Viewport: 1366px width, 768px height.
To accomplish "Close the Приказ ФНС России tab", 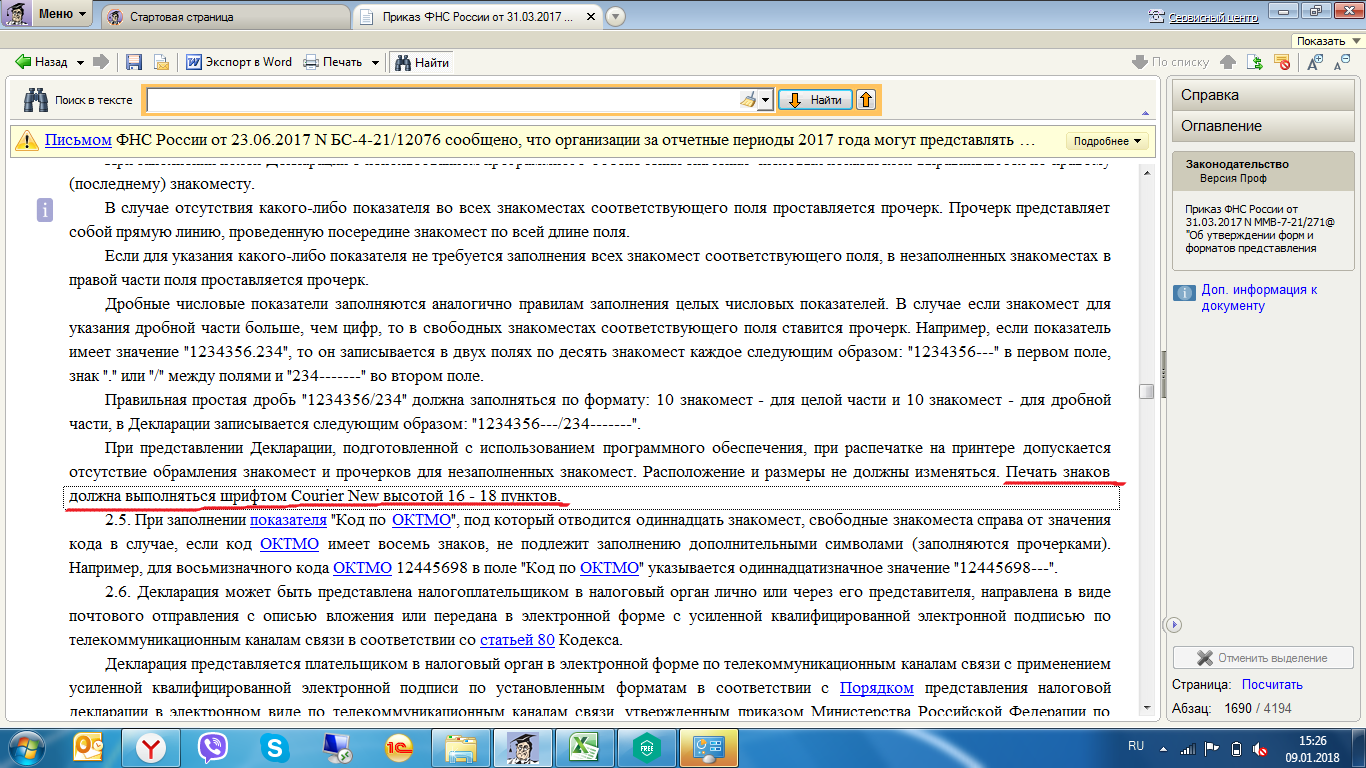I will pyautogui.click(x=591, y=17).
